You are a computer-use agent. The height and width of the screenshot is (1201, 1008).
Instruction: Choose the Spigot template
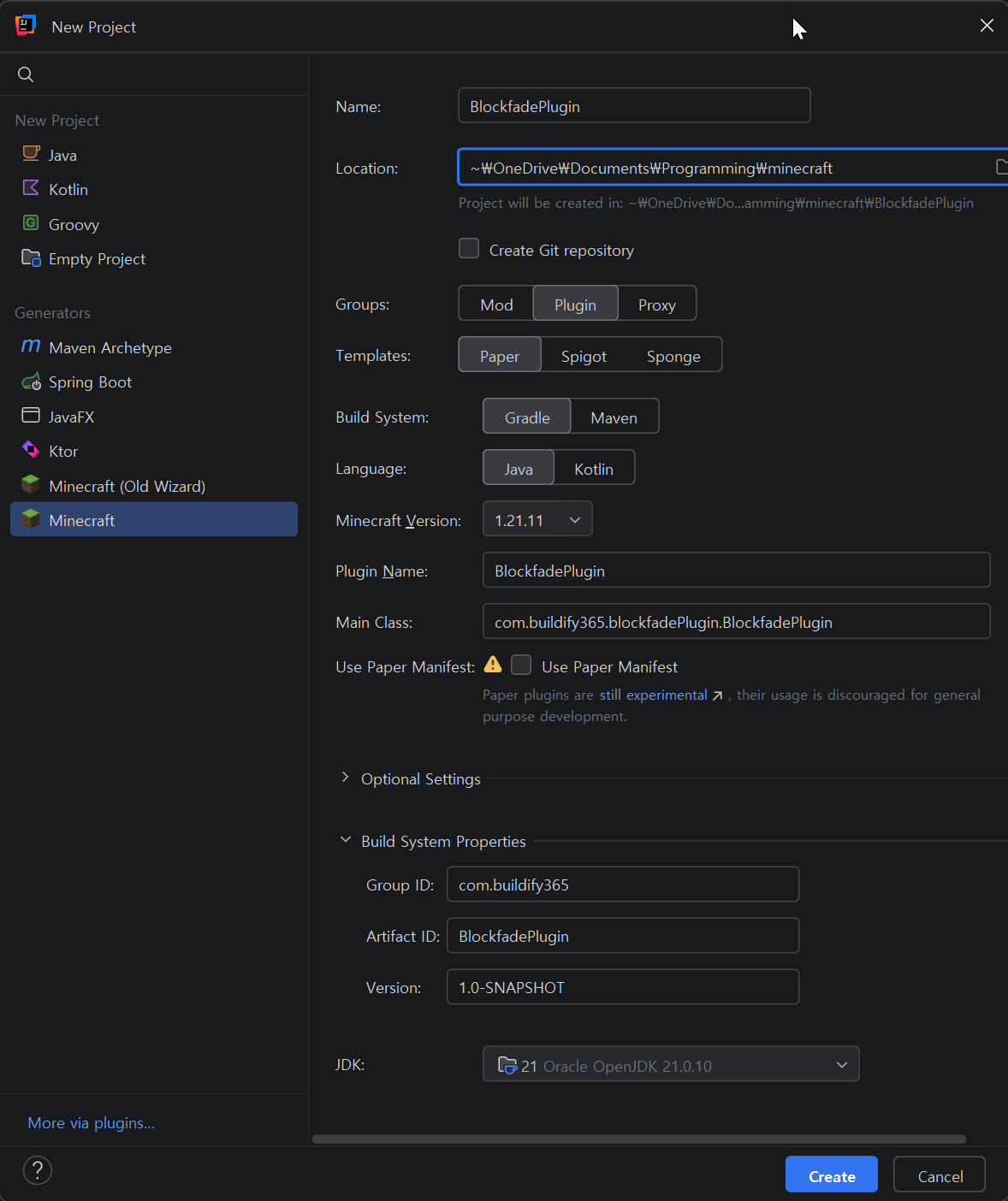[x=584, y=356]
